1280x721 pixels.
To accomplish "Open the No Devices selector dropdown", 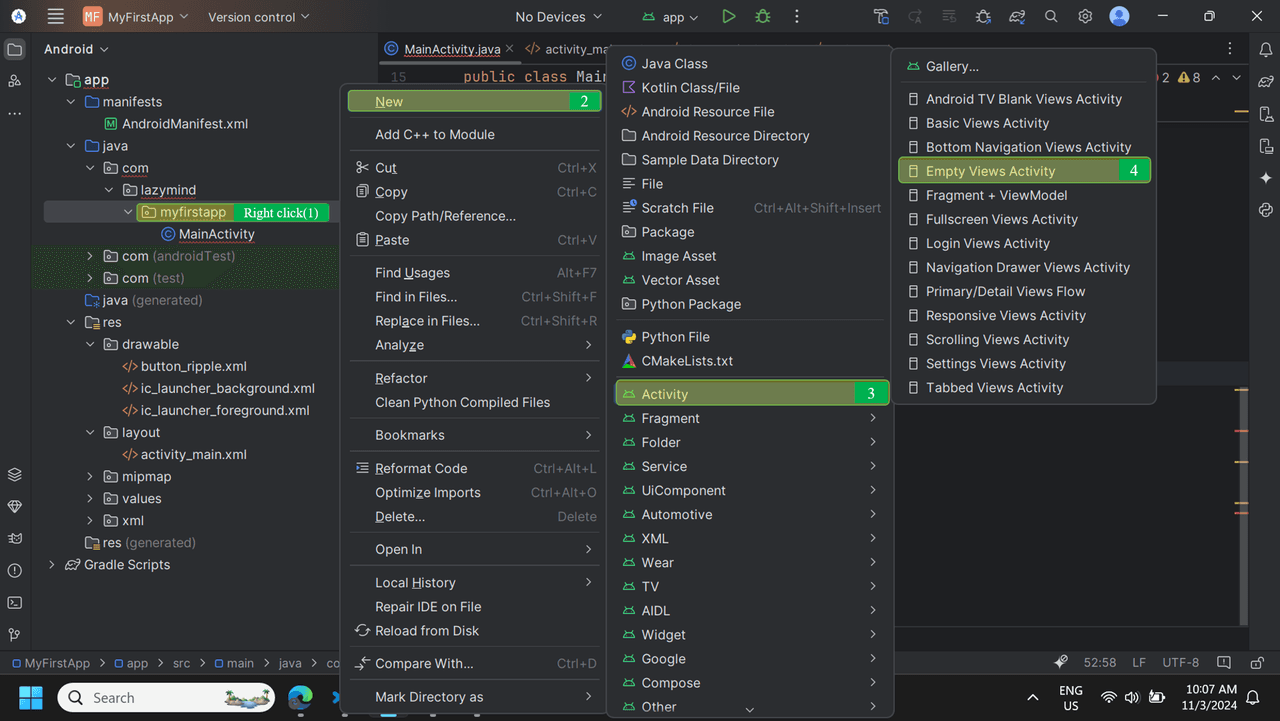I will pos(559,16).
